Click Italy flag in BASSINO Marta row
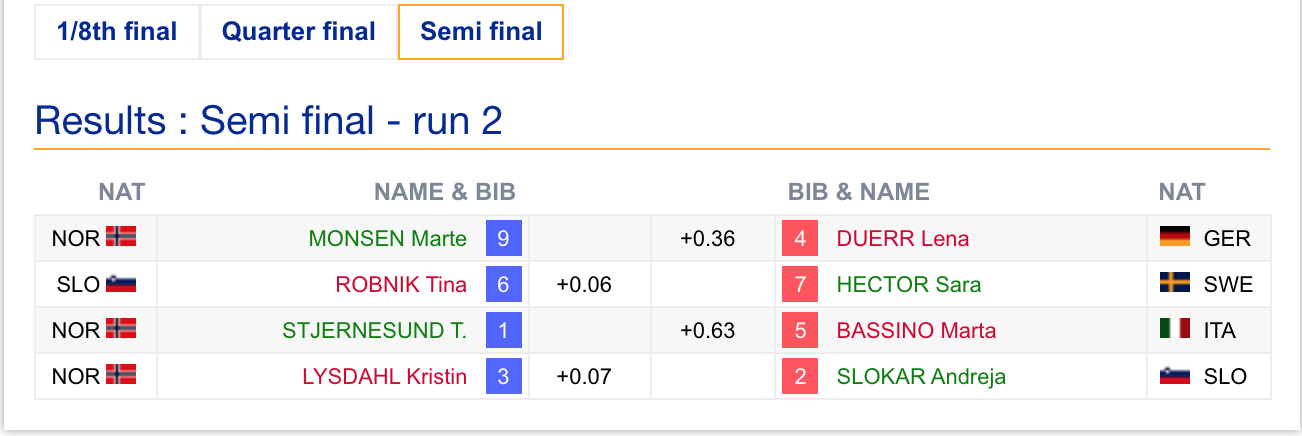The image size is (1302, 436). pos(1174,329)
